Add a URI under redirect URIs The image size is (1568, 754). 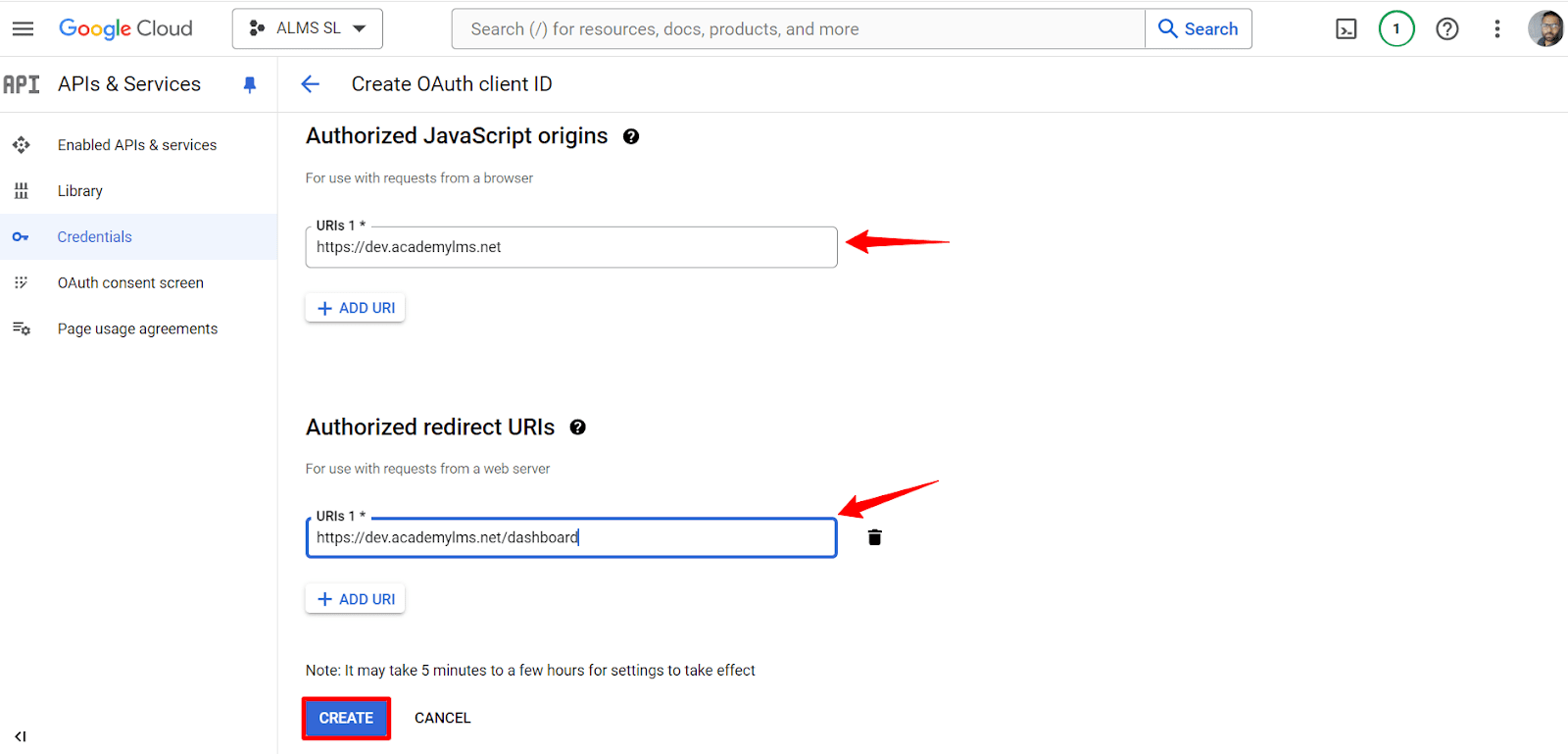pos(355,599)
